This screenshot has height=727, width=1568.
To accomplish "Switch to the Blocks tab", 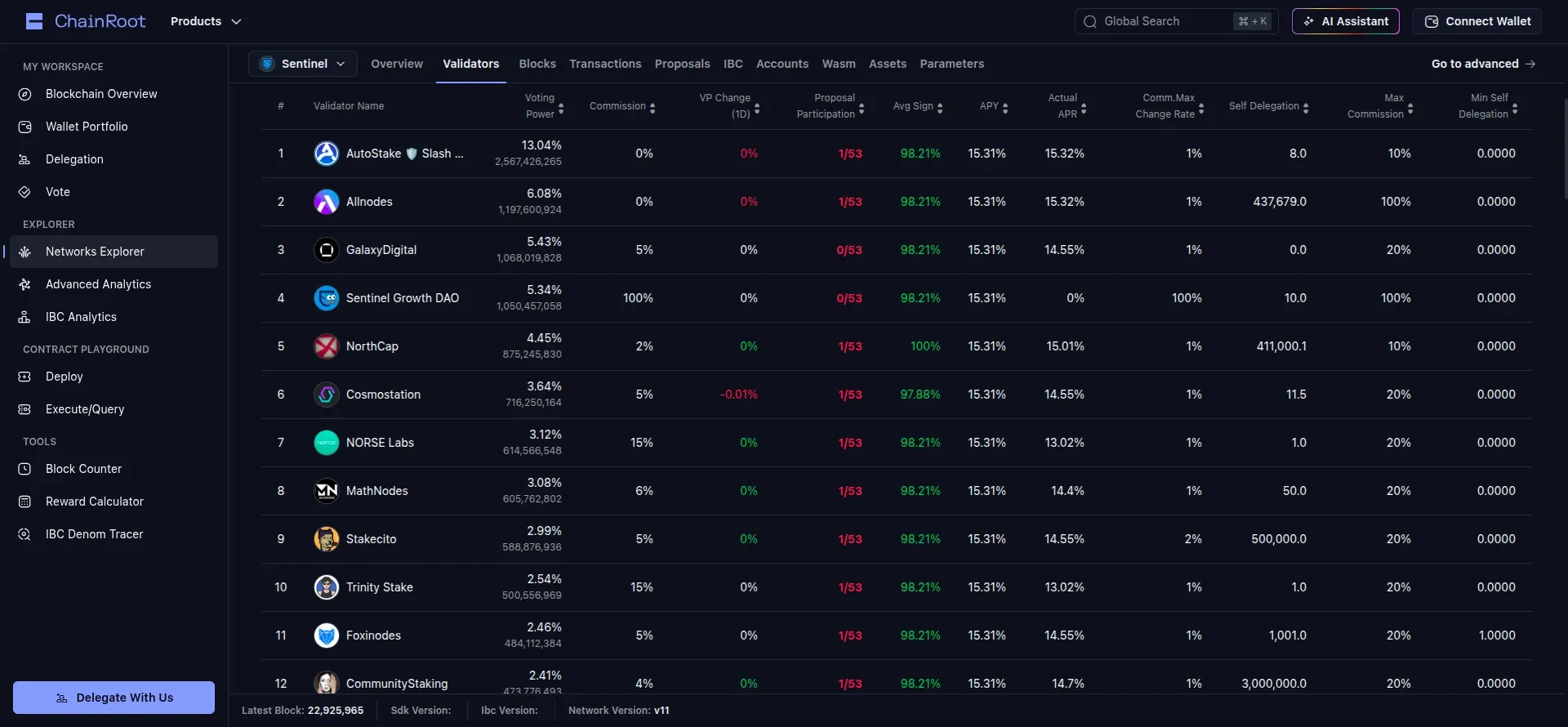I will point(537,64).
